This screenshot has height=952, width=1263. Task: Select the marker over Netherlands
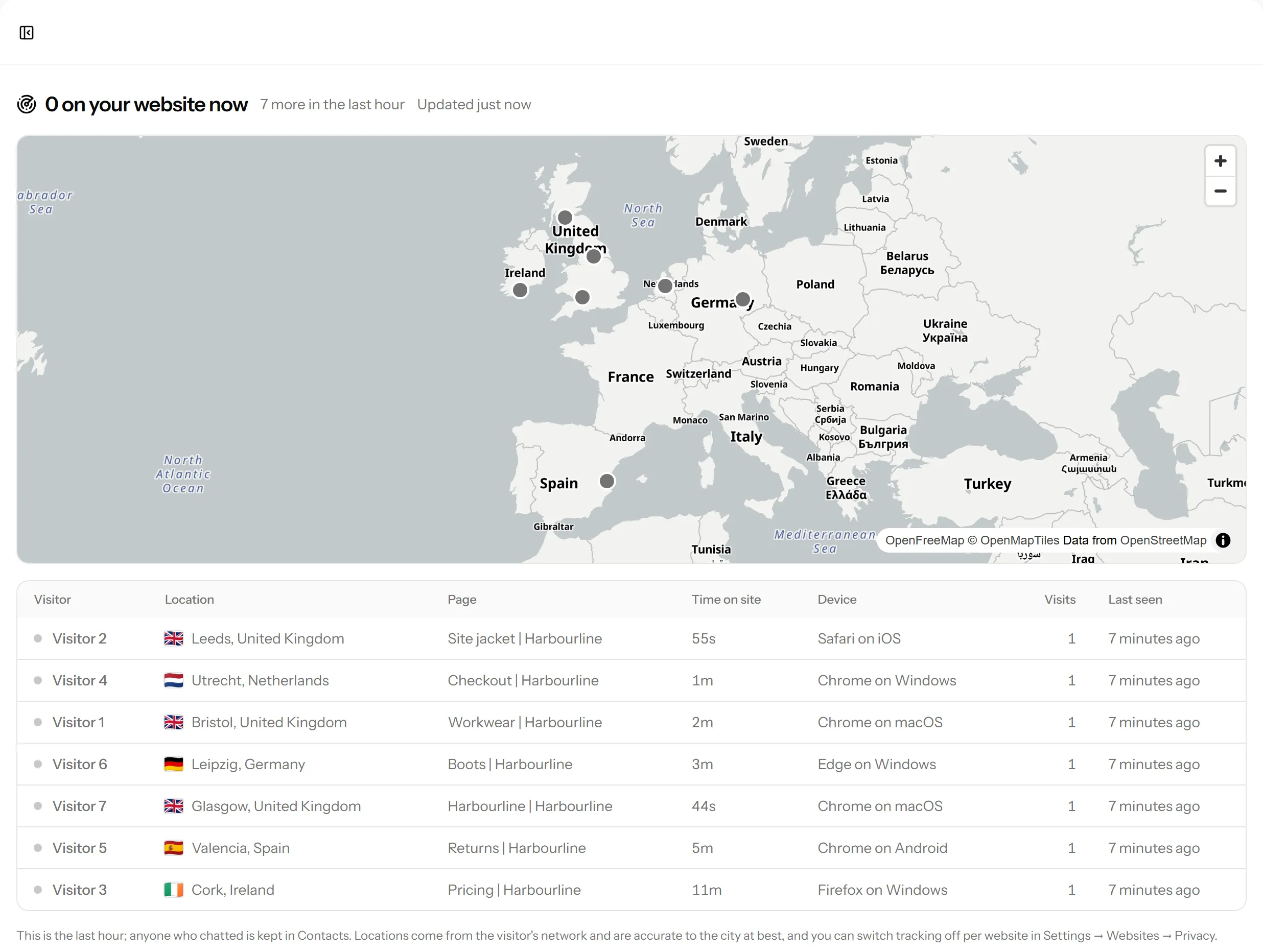click(665, 286)
